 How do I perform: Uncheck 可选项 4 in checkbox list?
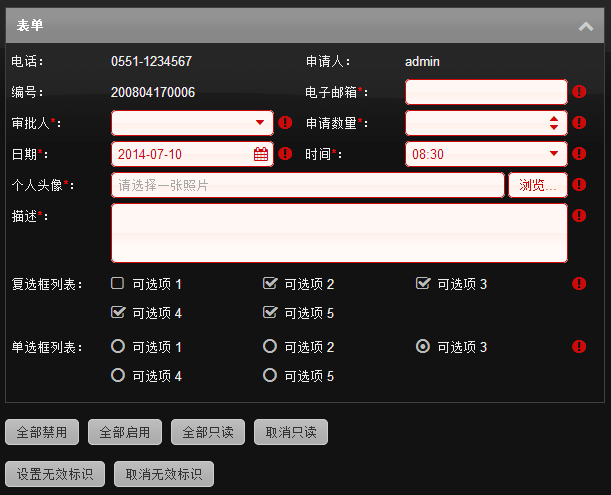coord(118,312)
